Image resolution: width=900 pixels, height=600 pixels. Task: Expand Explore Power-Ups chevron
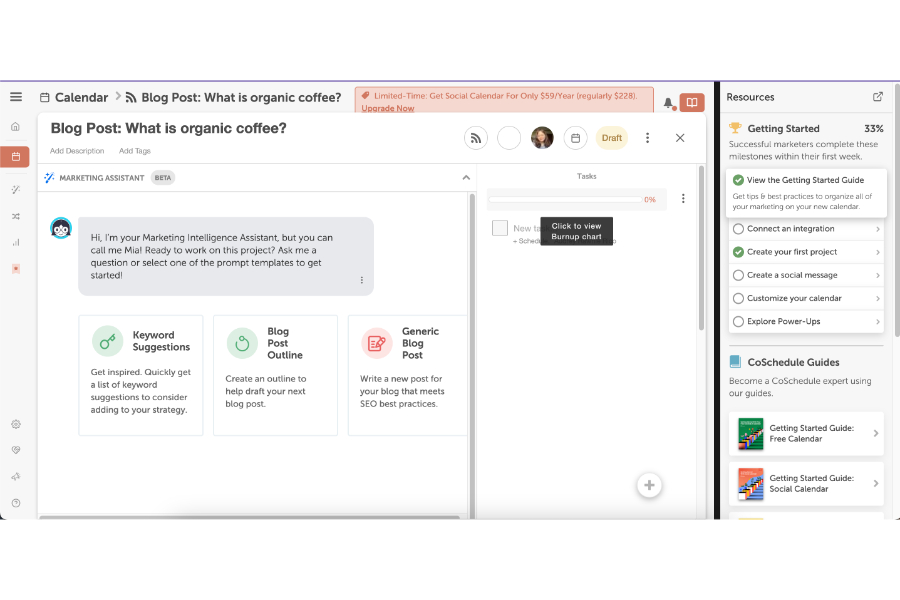(x=878, y=322)
